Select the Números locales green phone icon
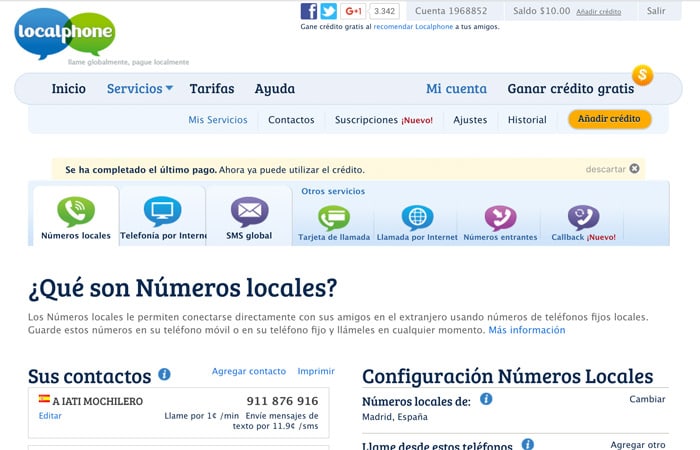Image resolution: width=700 pixels, height=450 pixels. click(x=76, y=212)
